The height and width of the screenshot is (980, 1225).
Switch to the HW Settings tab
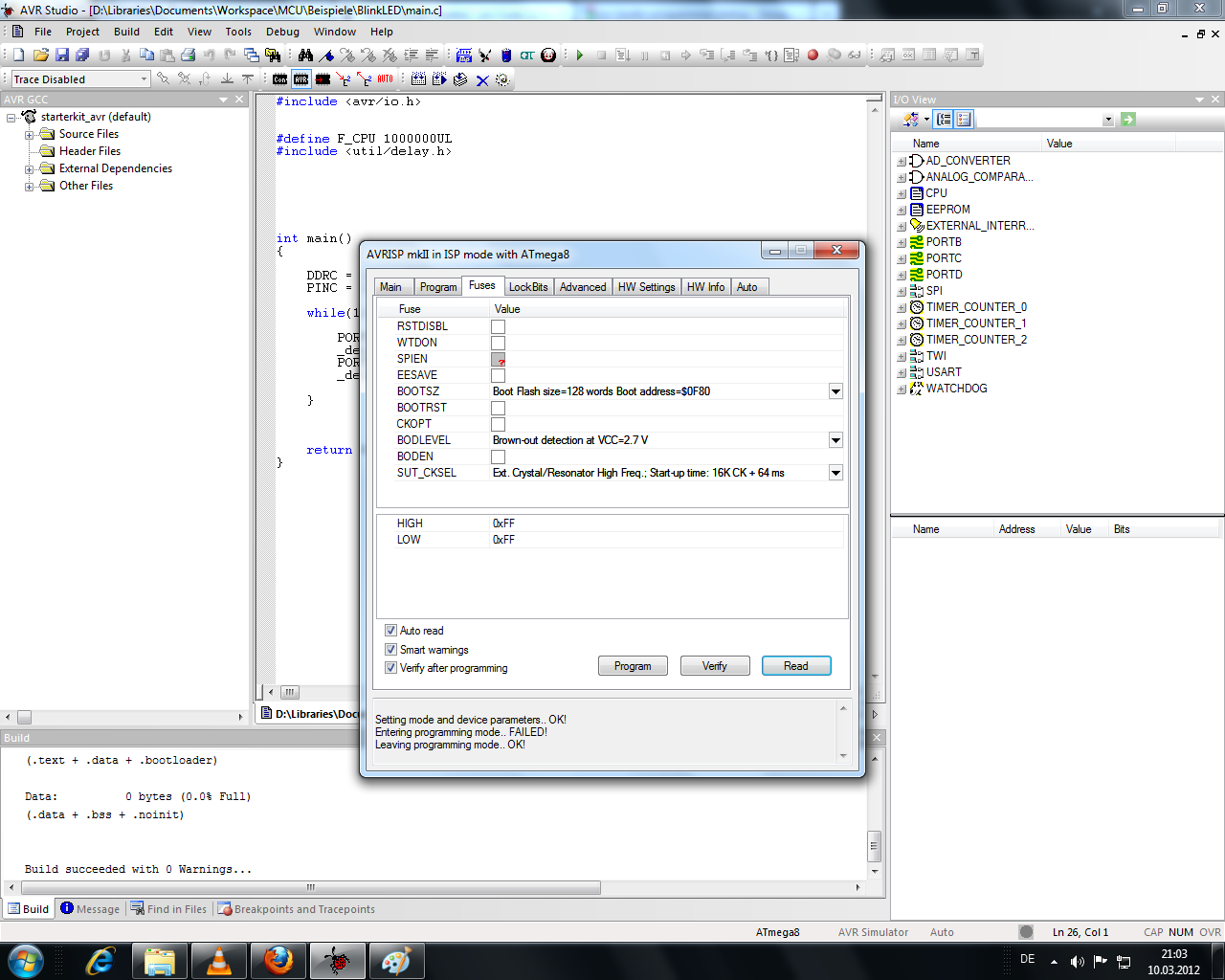click(646, 287)
